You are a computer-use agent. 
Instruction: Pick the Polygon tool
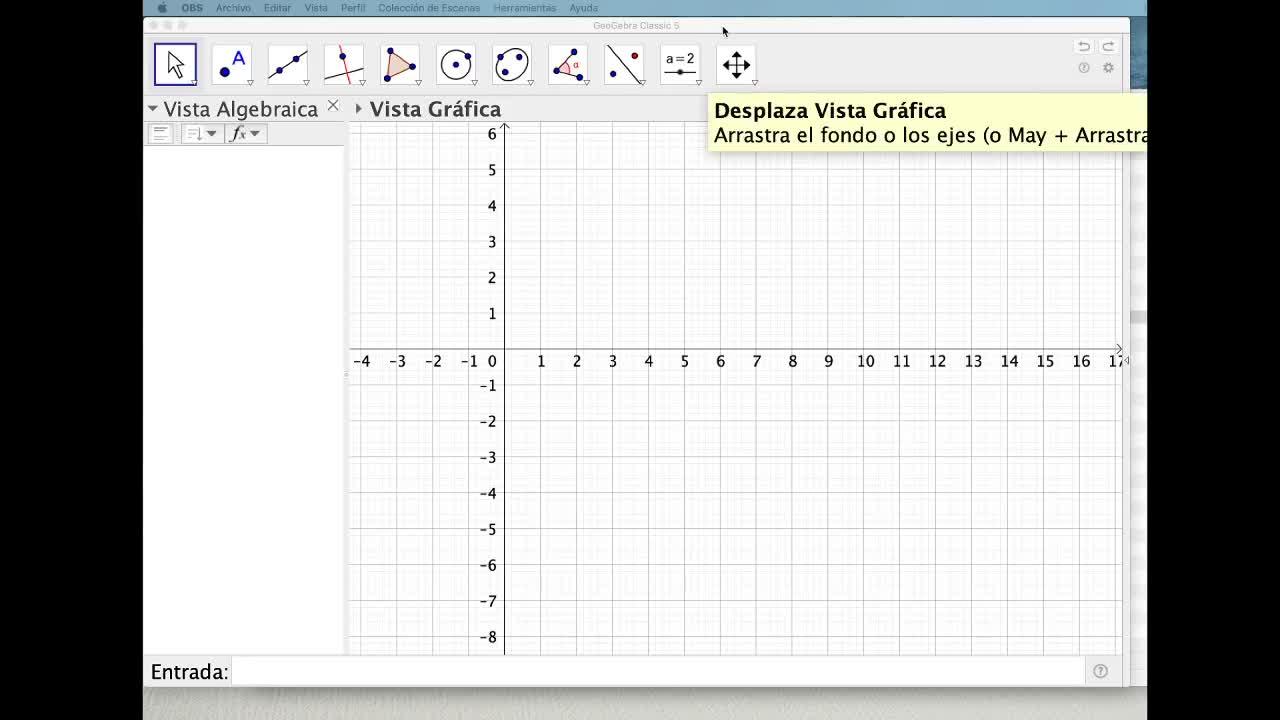pos(399,65)
